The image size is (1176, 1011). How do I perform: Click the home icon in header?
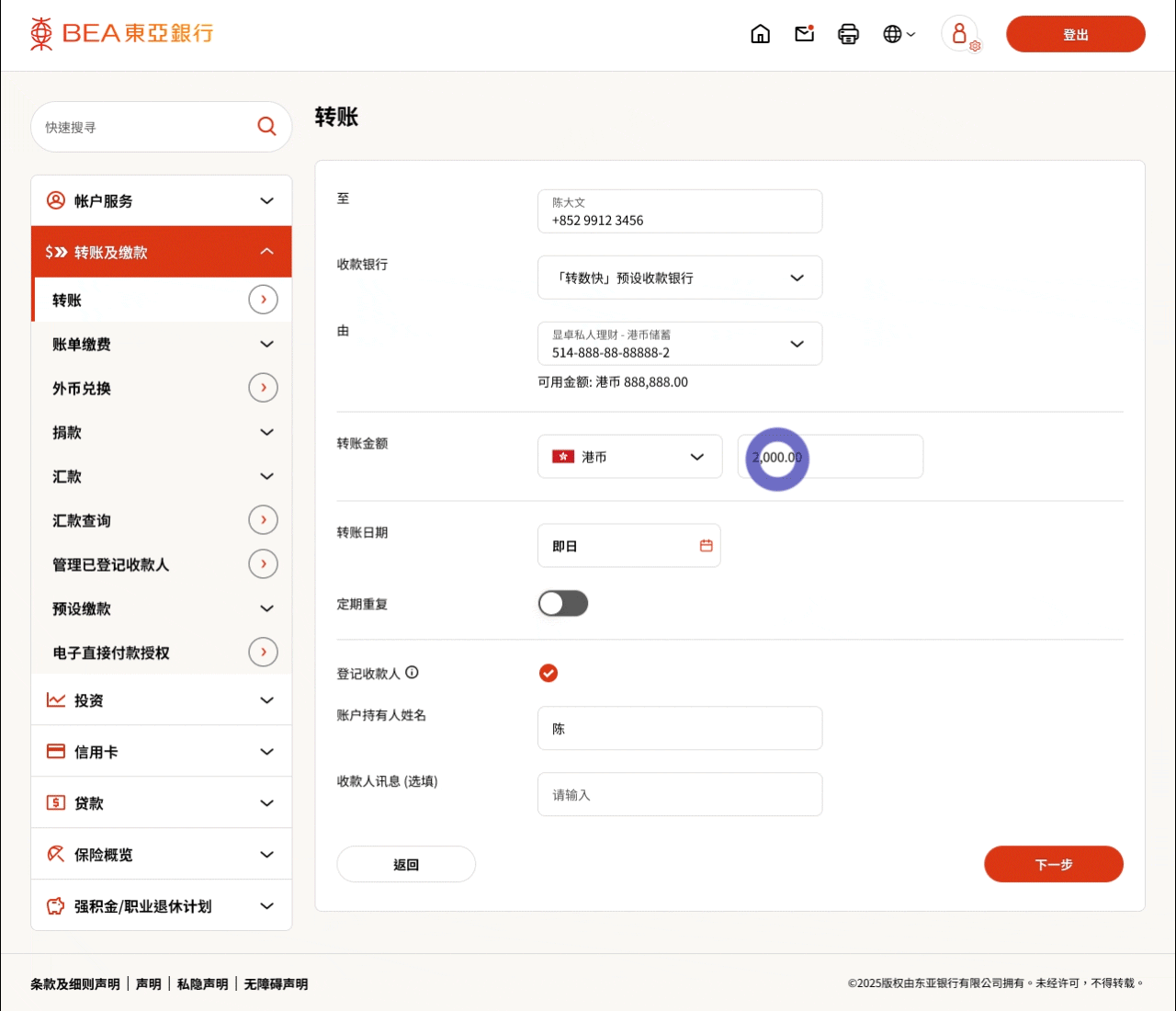click(x=760, y=34)
